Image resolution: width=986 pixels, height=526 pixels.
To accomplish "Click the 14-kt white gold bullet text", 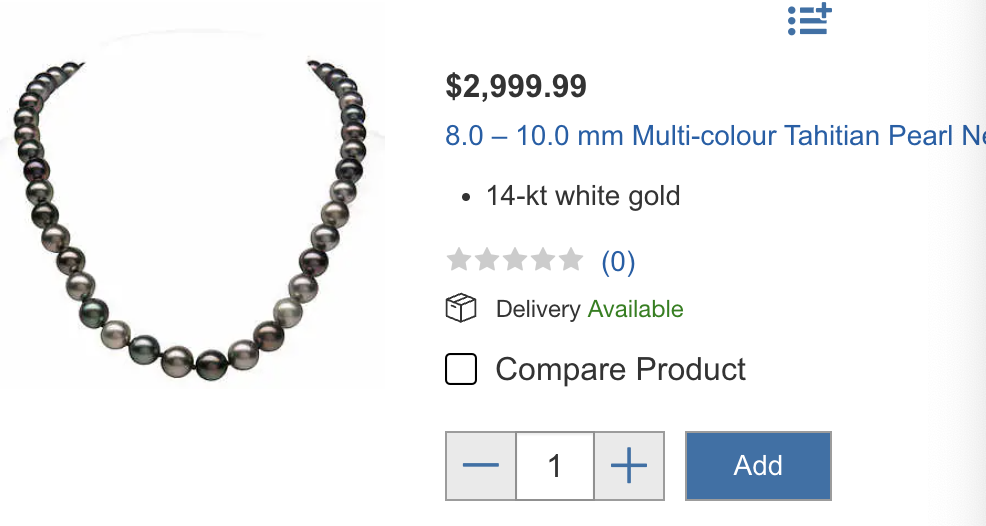I will (583, 196).
